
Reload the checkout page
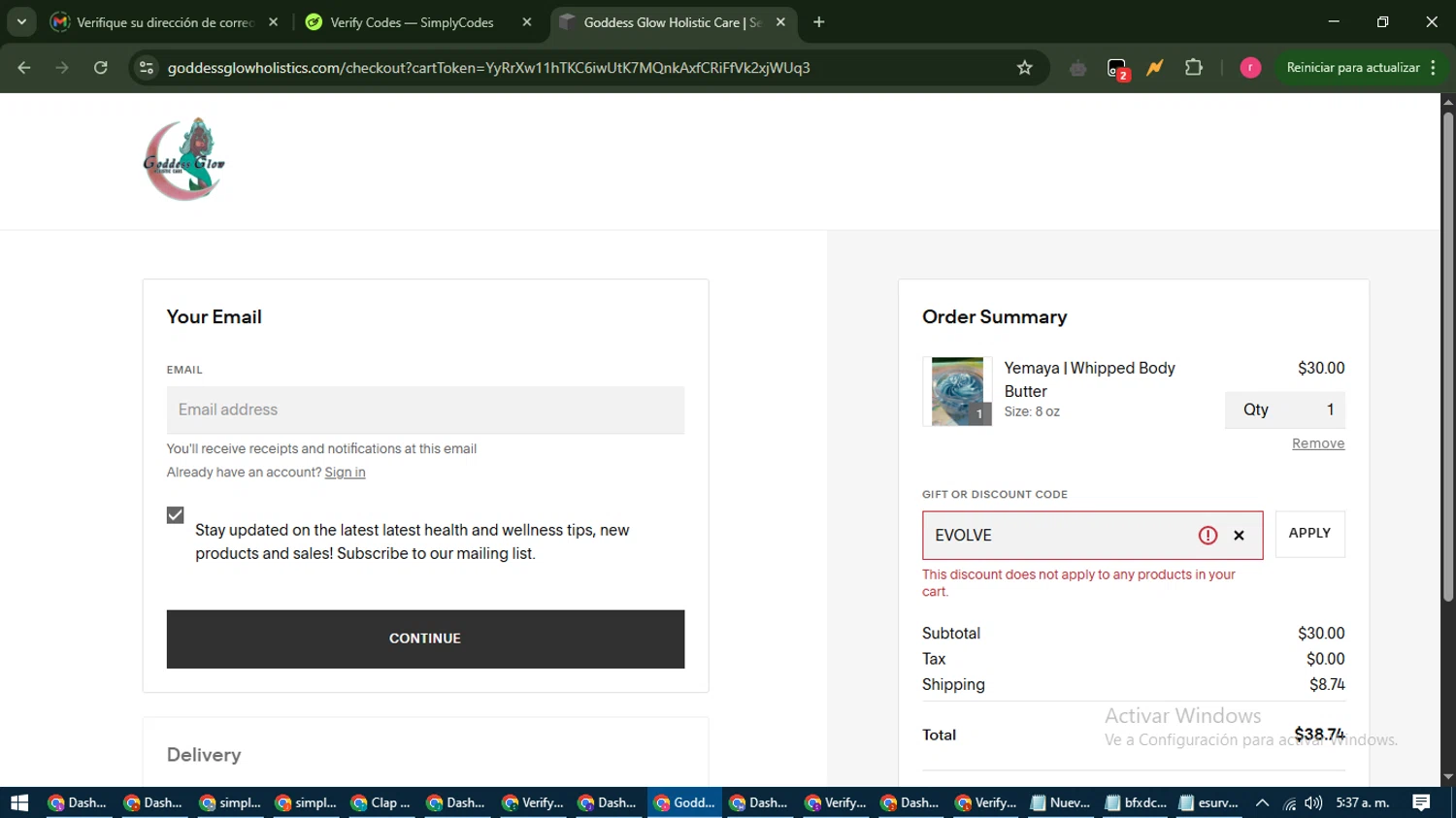pos(101,68)
